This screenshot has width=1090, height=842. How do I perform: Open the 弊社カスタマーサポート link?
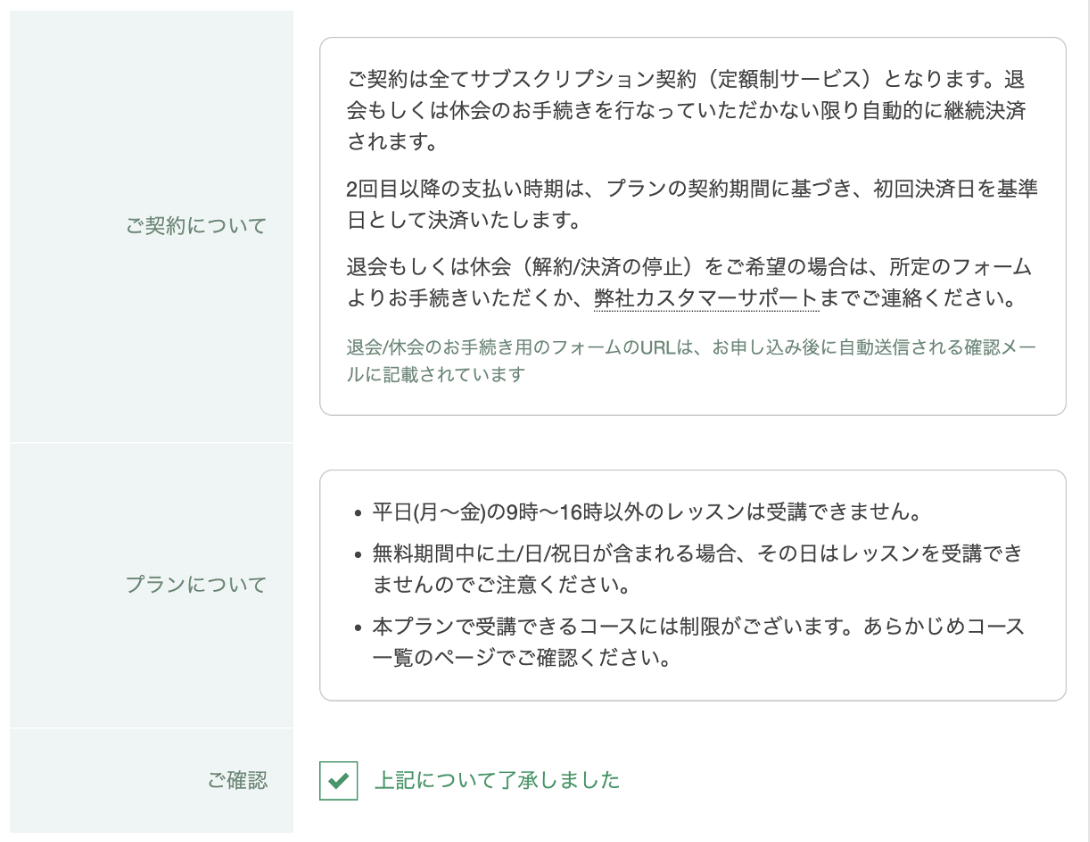(706, 298)
